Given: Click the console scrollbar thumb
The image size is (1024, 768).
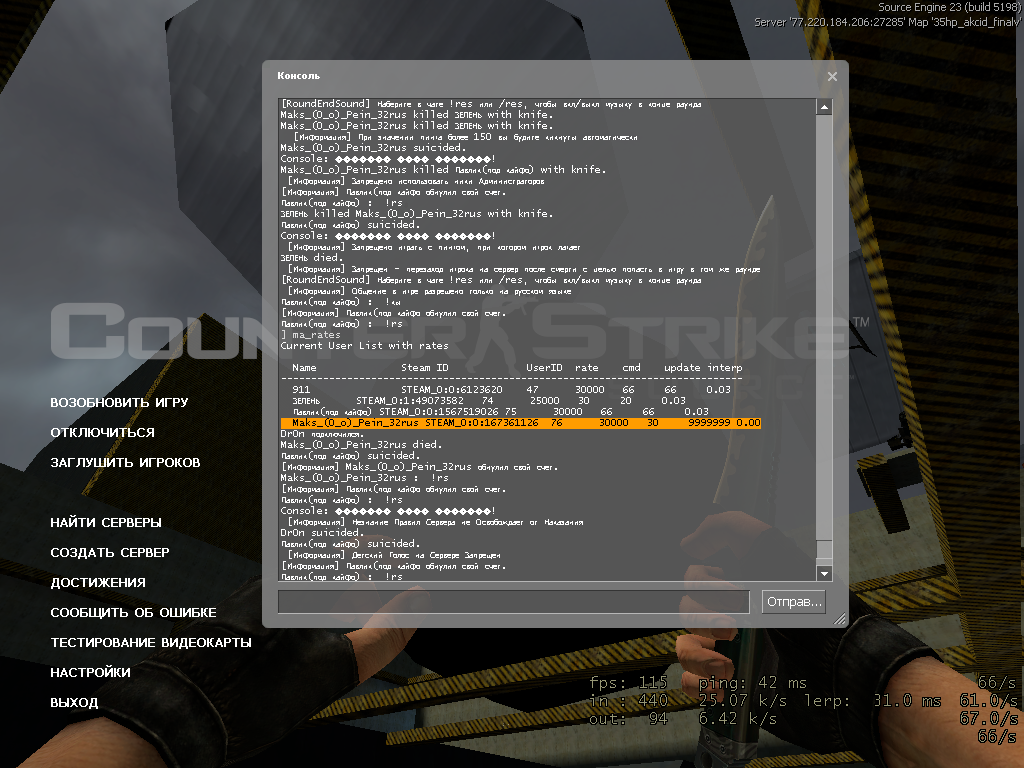Looking at the screenshot, I should click(824, 549).
